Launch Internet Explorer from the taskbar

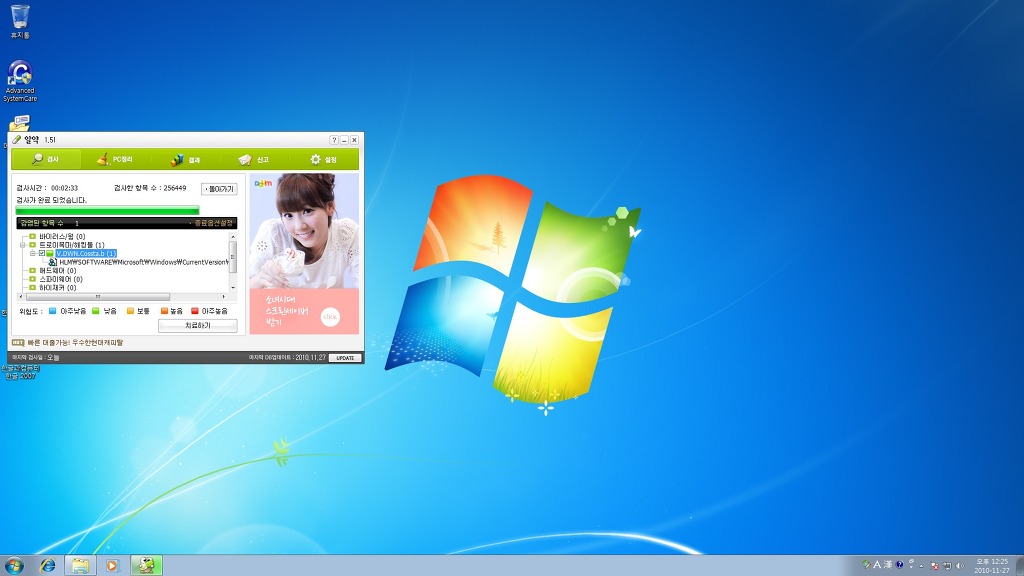click(x=48, y=566)
